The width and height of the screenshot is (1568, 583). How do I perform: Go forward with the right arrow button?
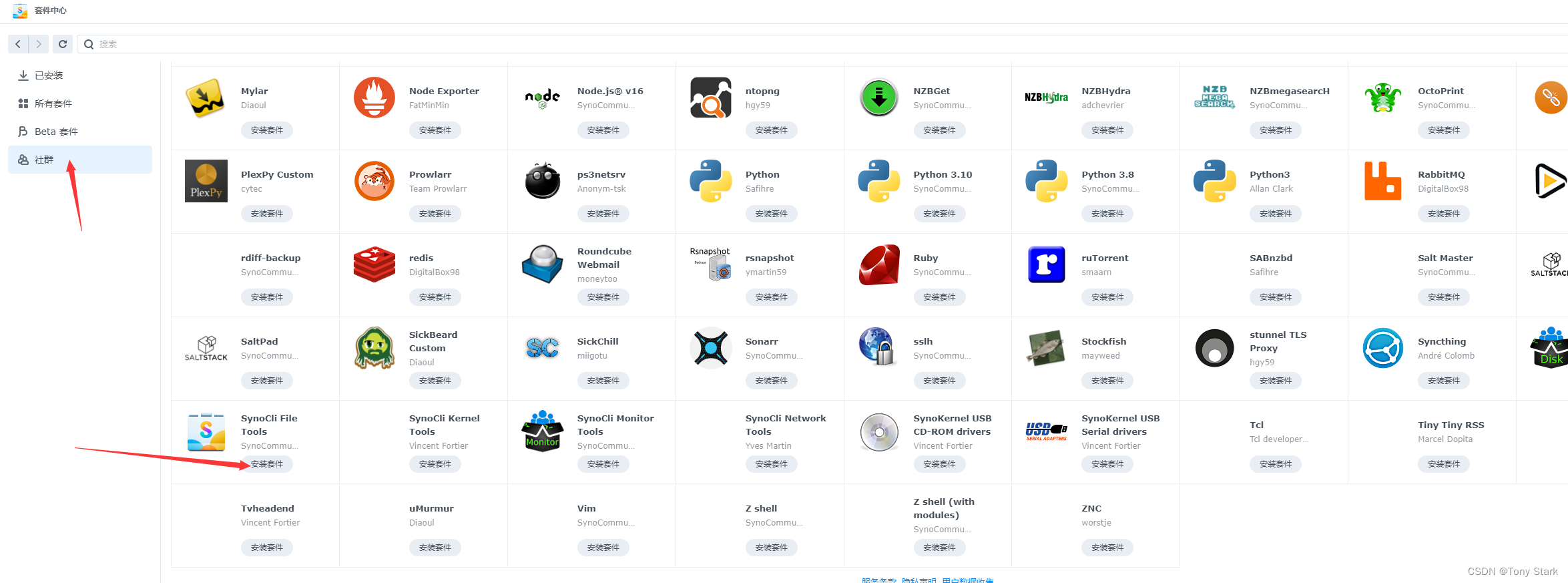pyautogui.click(x=39, y=44)
